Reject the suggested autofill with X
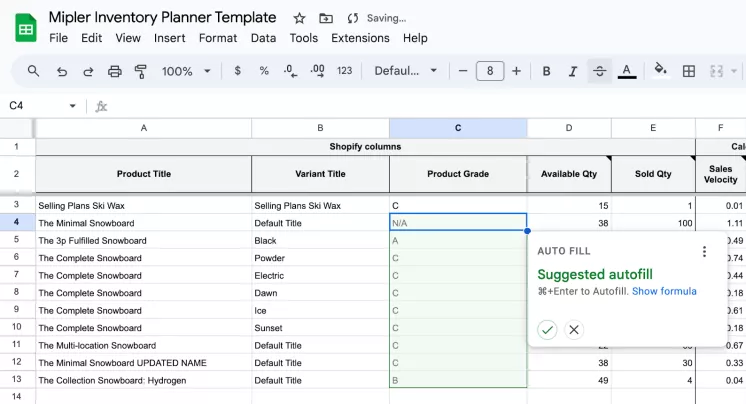Viewport: 746px width, 404px height. point(574,330)
